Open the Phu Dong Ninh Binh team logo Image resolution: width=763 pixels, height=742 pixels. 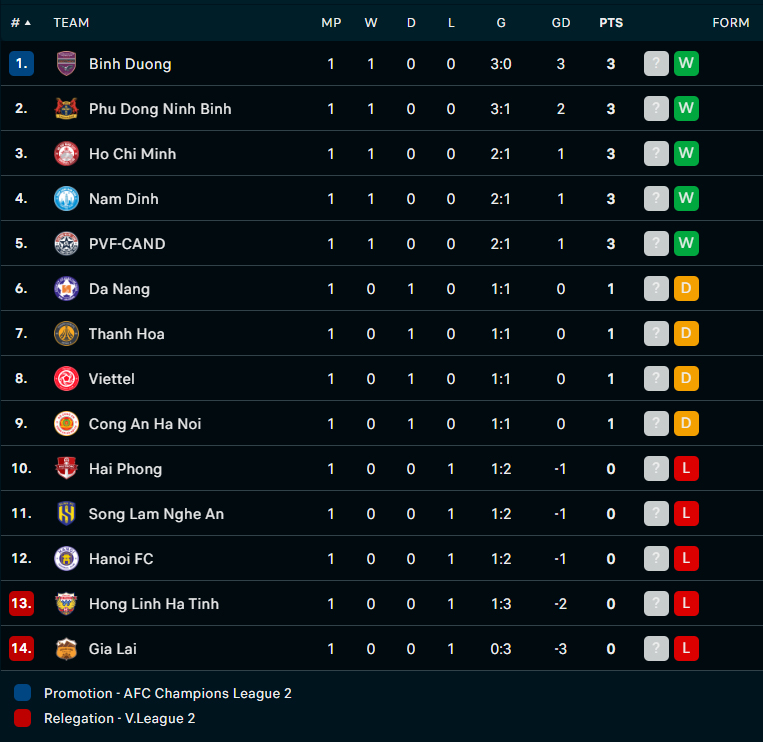(x=66, y=109)
